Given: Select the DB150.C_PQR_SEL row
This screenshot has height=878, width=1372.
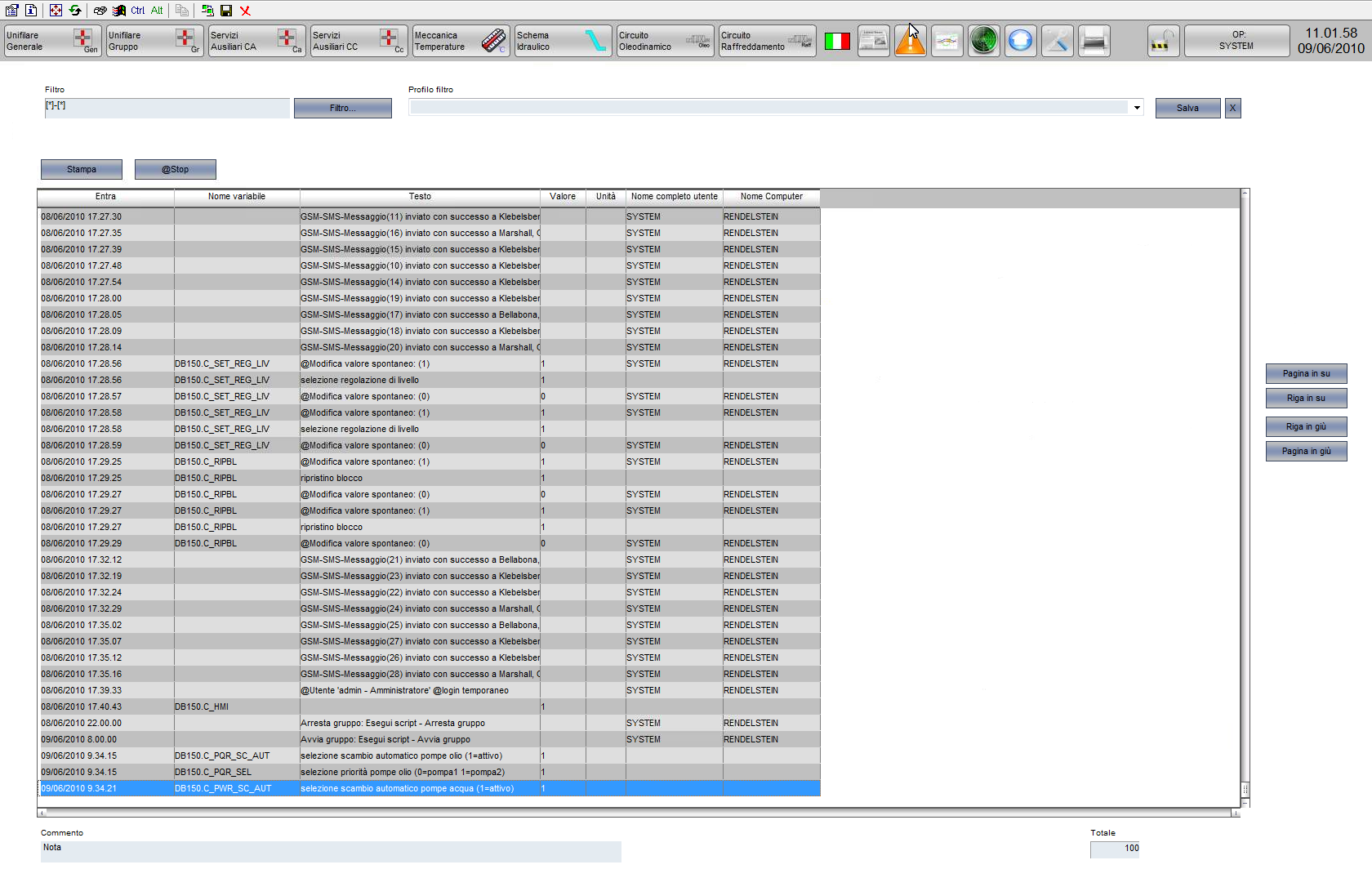Looking at the screenshot, I should pyautogui.click(x=430, y=772).
